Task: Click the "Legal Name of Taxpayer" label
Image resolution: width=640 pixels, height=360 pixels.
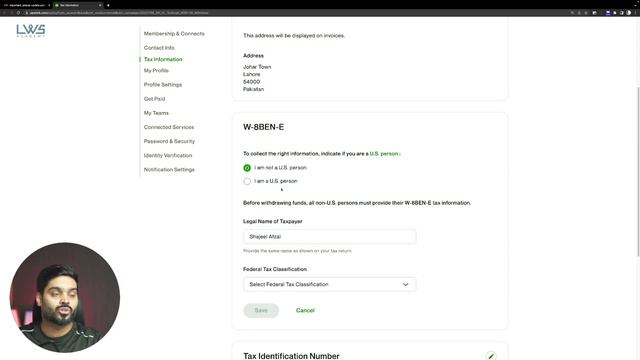Action: pos(273,222)
